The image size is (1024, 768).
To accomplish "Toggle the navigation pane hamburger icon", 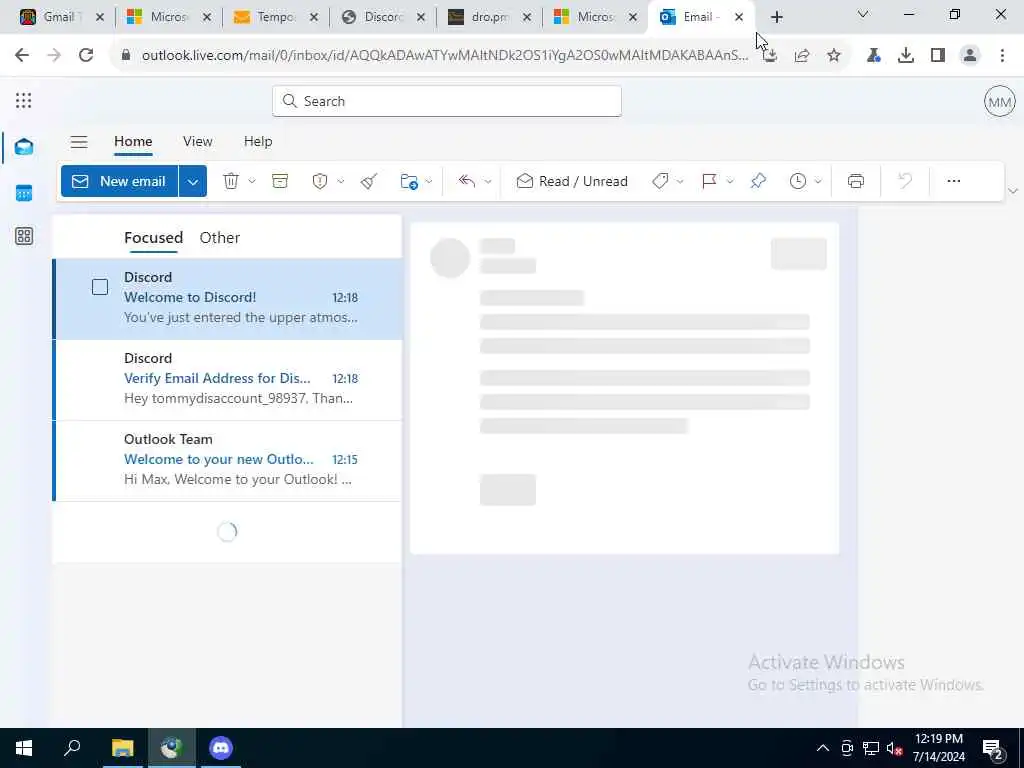I will 79,142.
